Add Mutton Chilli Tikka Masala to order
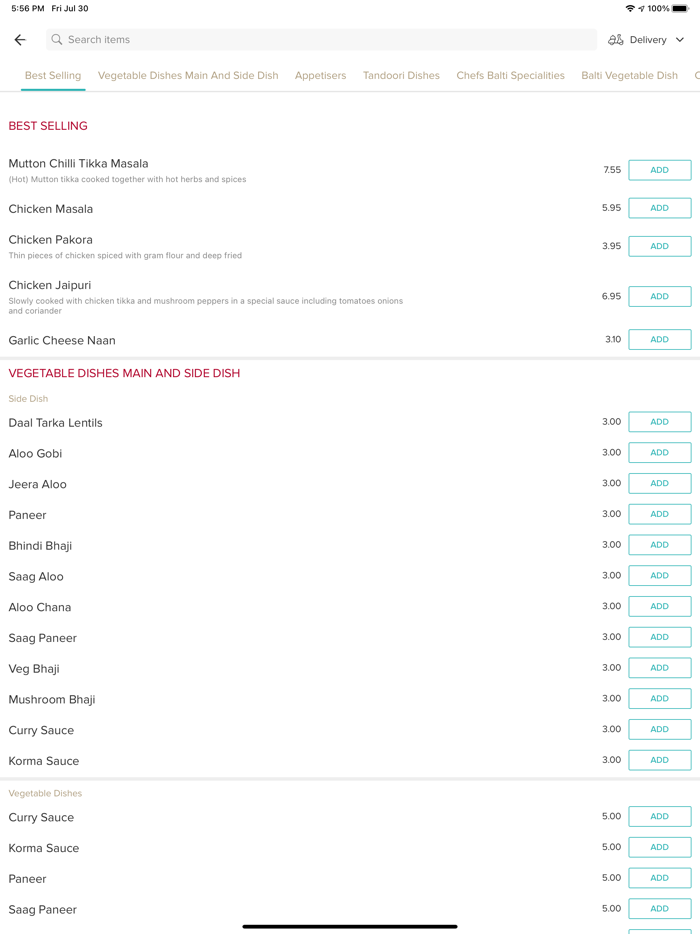Image resolution: width=700 pixels, height=934 pixels. pyautogui.click(x=659, y=170)
